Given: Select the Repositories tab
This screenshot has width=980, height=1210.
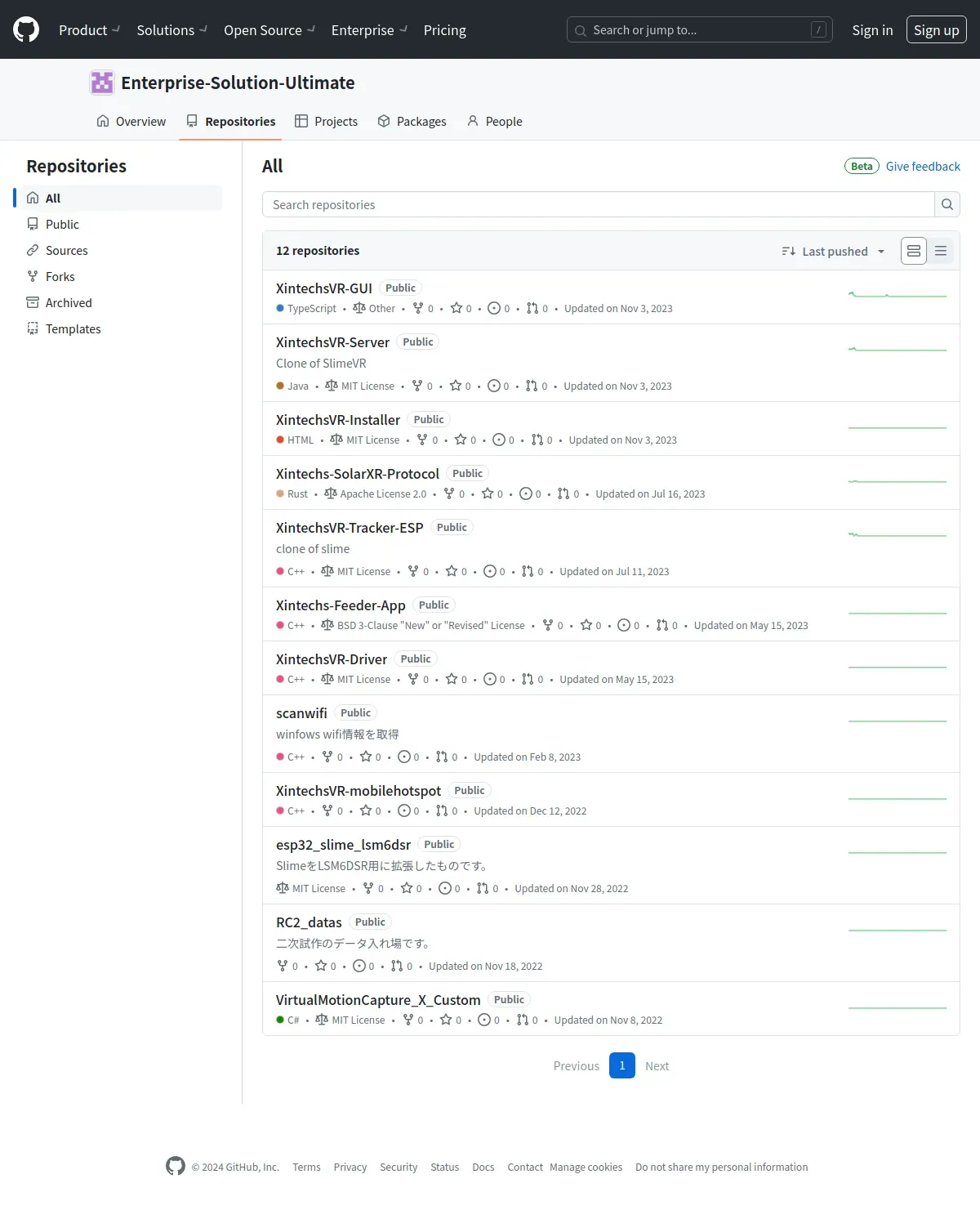Looking at the screenshot, I should tap(230, 121).
